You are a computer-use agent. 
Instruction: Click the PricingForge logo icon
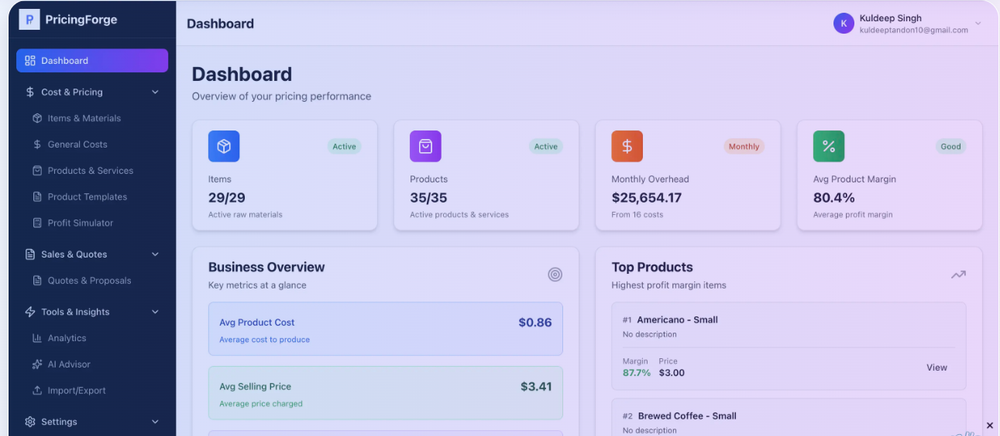29,20
